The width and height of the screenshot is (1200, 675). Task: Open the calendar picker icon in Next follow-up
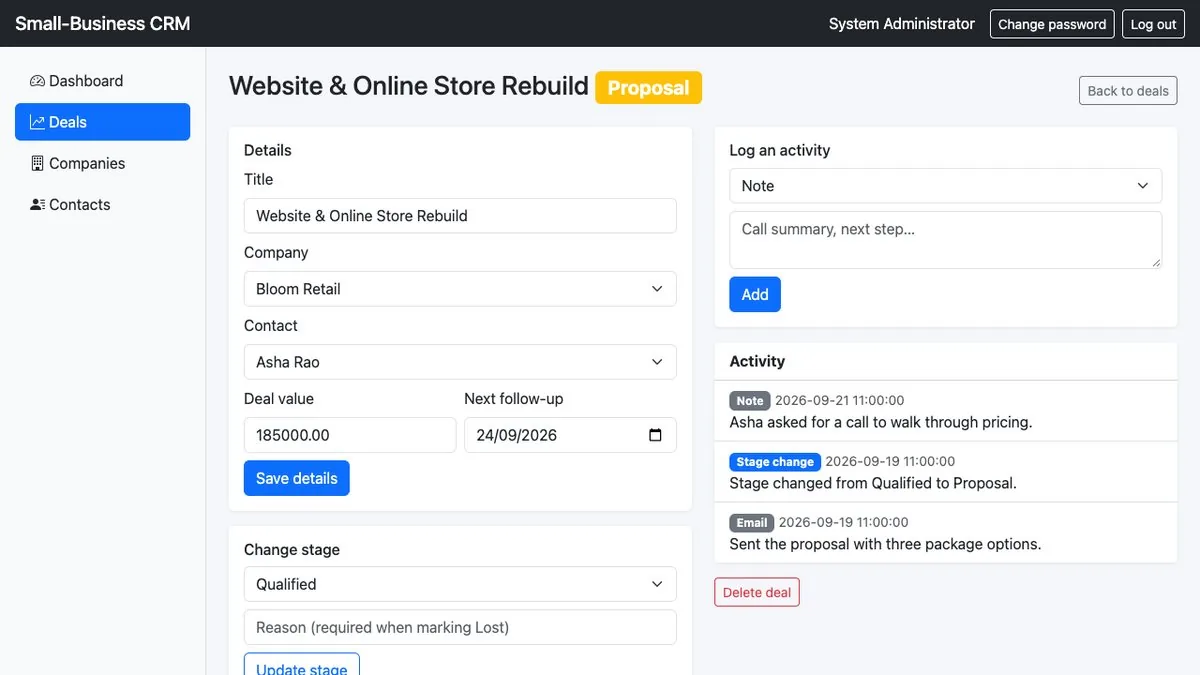(655, 435)
